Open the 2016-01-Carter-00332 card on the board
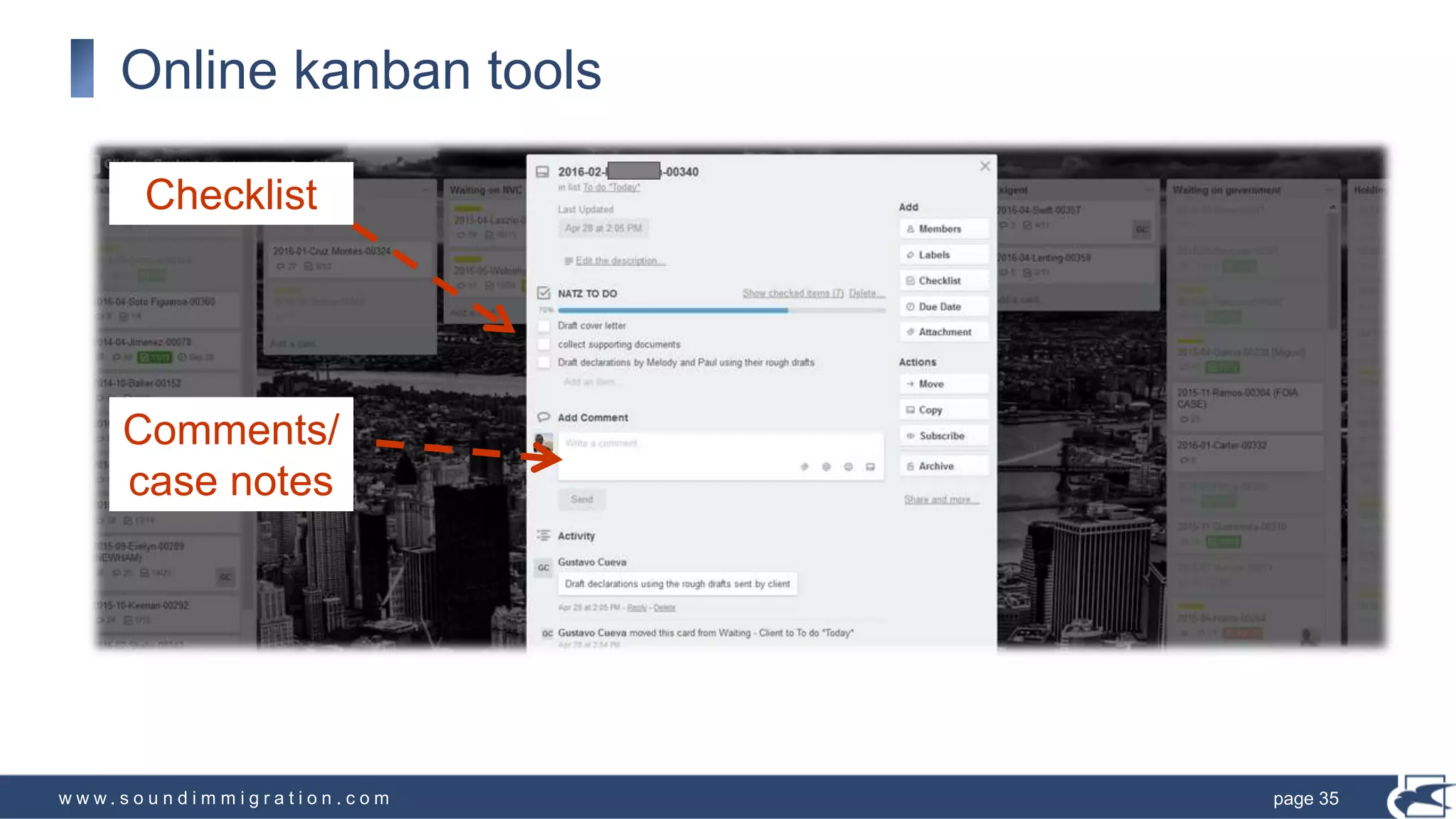This screenshot has width=1456, height=819. click(1249, 452)
